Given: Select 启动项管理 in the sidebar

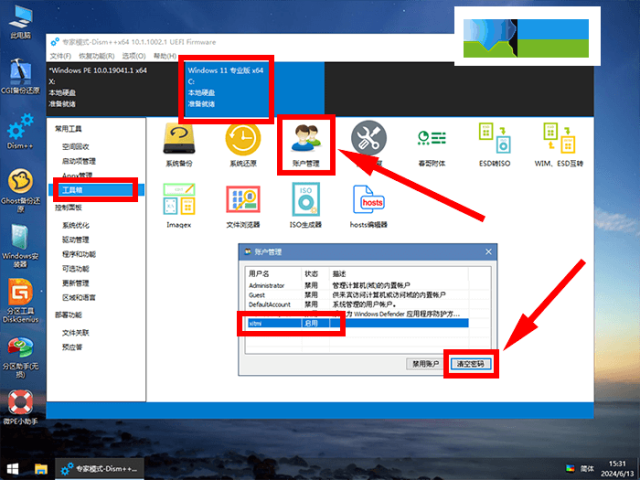Looking at the screenshot, I should coord(79,161).
